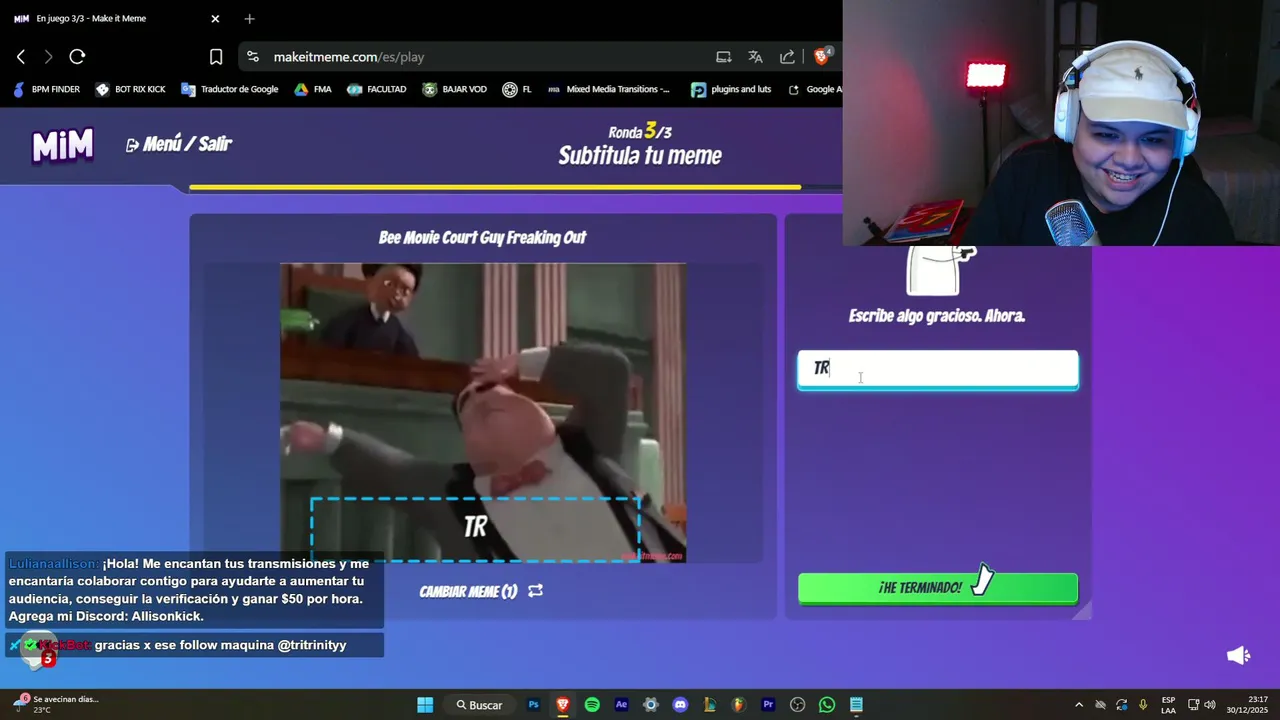Click the translate page icon

pyautogui.click(x=755, y=57)
